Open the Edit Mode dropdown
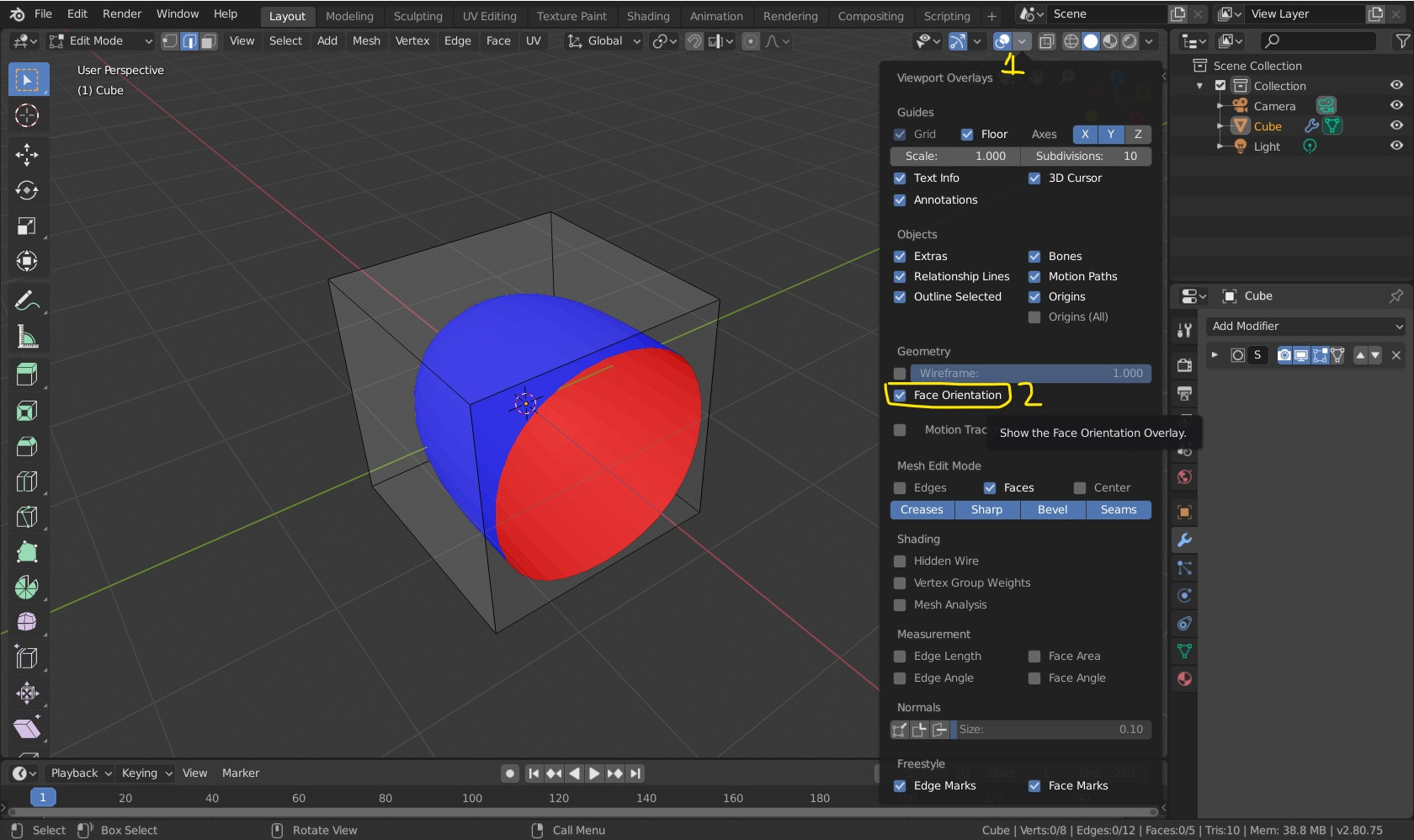Viewport: 1414px width, 840px height. coord(100,40)
